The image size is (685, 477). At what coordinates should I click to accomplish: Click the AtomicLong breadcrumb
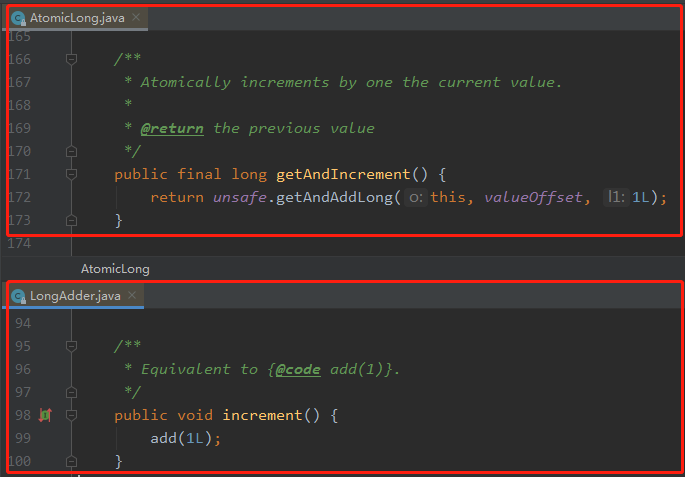pyautogui.click(x=115, y=269)
